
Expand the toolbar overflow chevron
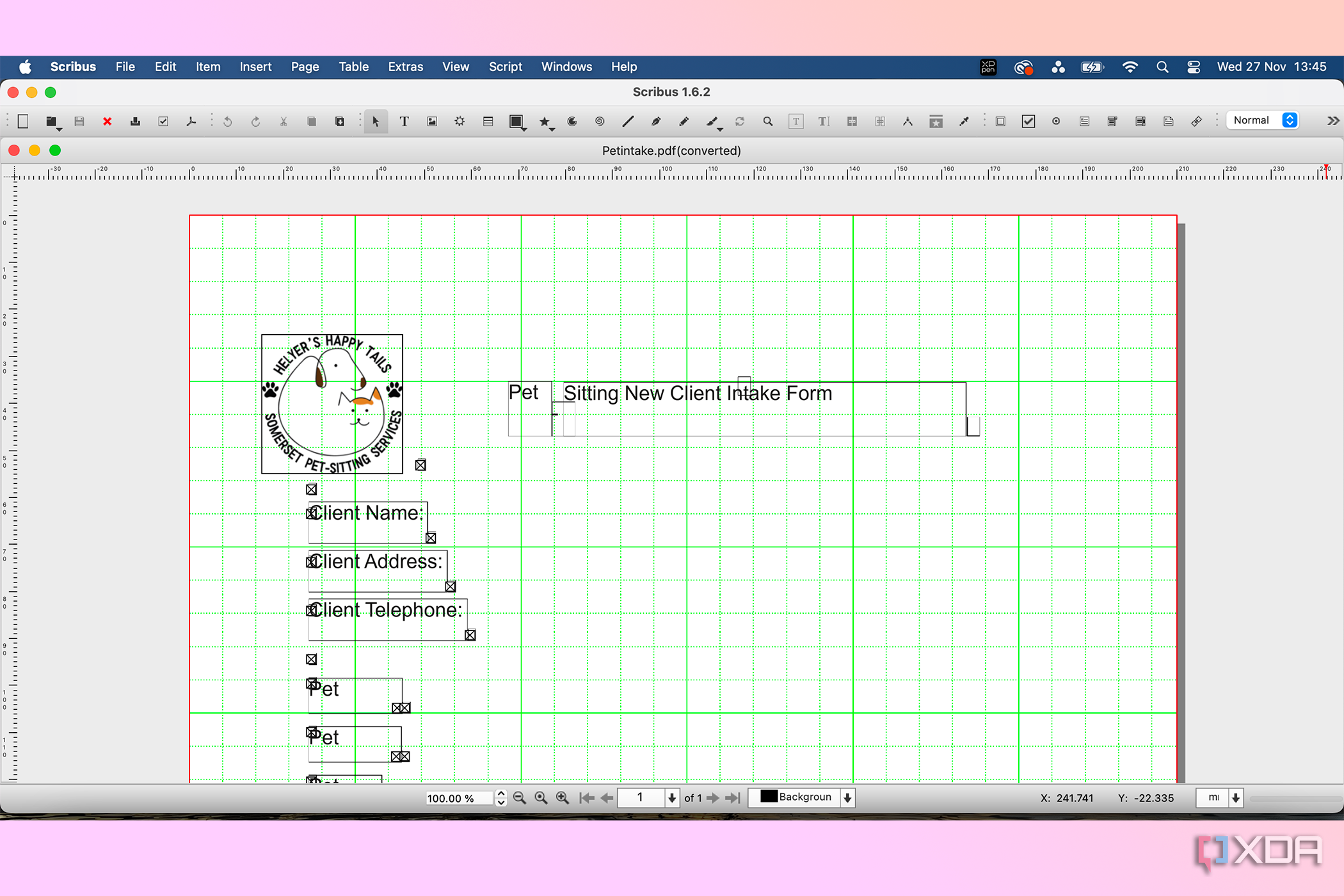1332,121
